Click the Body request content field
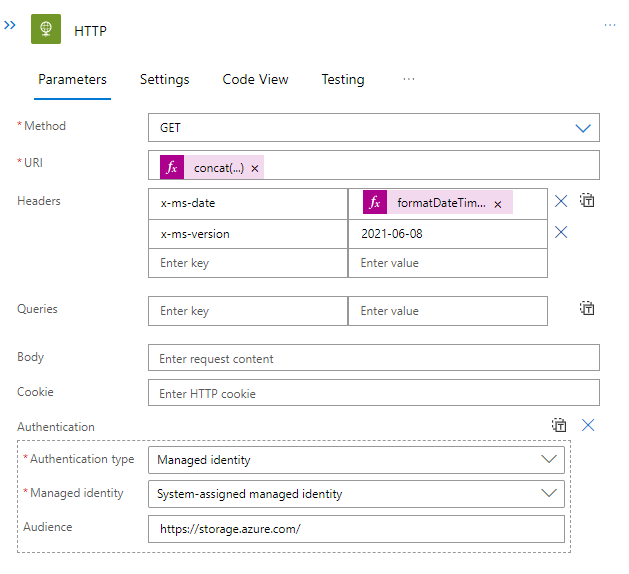Viewport: 629px width, 574px height. (x=373, y=359)
